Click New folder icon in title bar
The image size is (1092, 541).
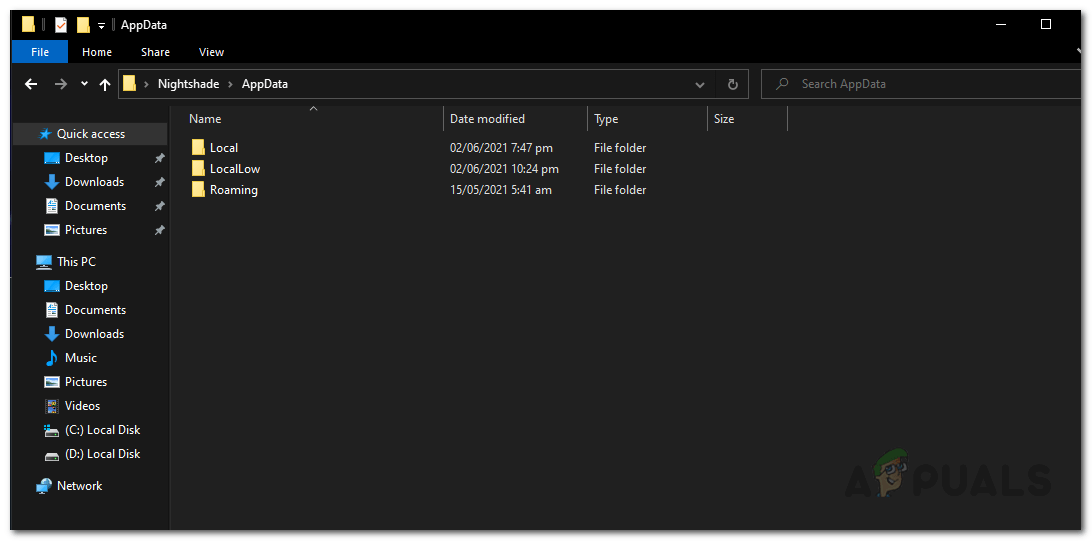(x=84, y=25)
